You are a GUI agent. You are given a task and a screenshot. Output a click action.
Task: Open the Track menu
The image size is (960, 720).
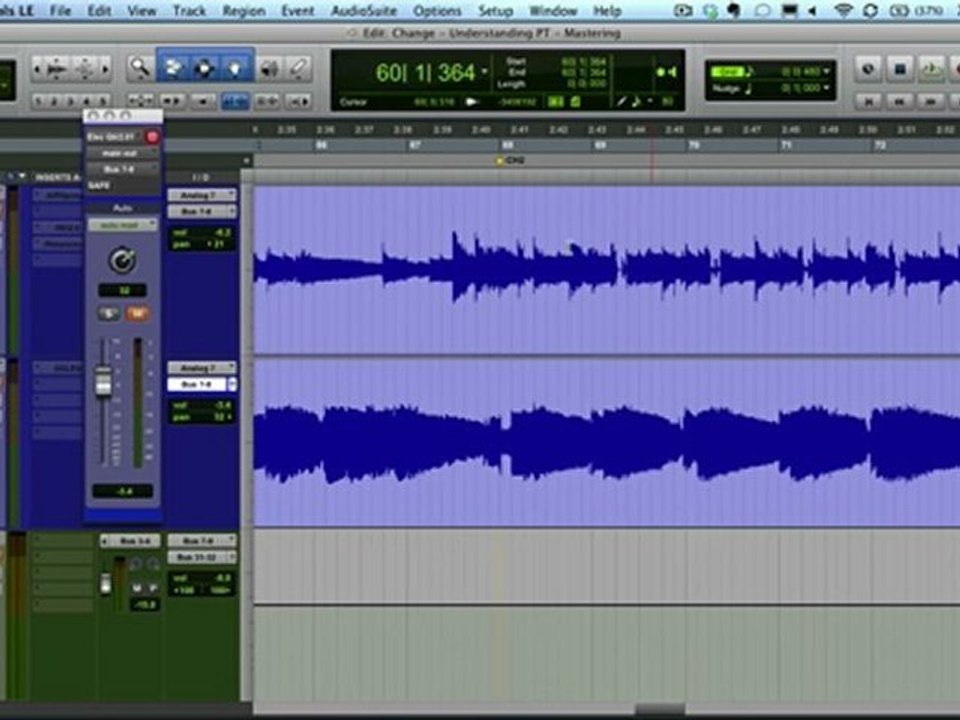tap(189, 11)
